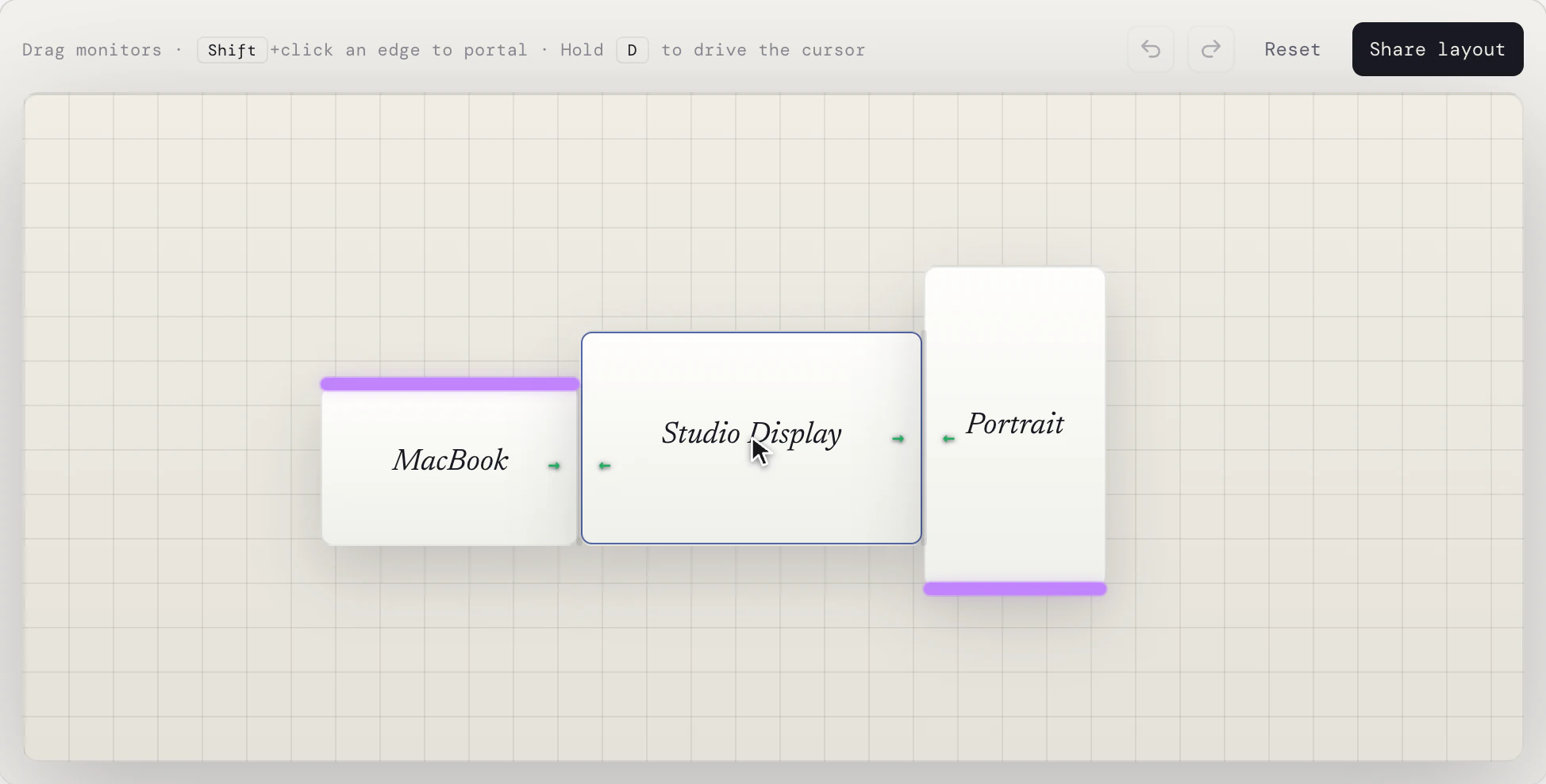The width and height of the screenshot is (1546, 784).
Task: Click the green left arrow on Portrait
Action: tap(948, 439)
